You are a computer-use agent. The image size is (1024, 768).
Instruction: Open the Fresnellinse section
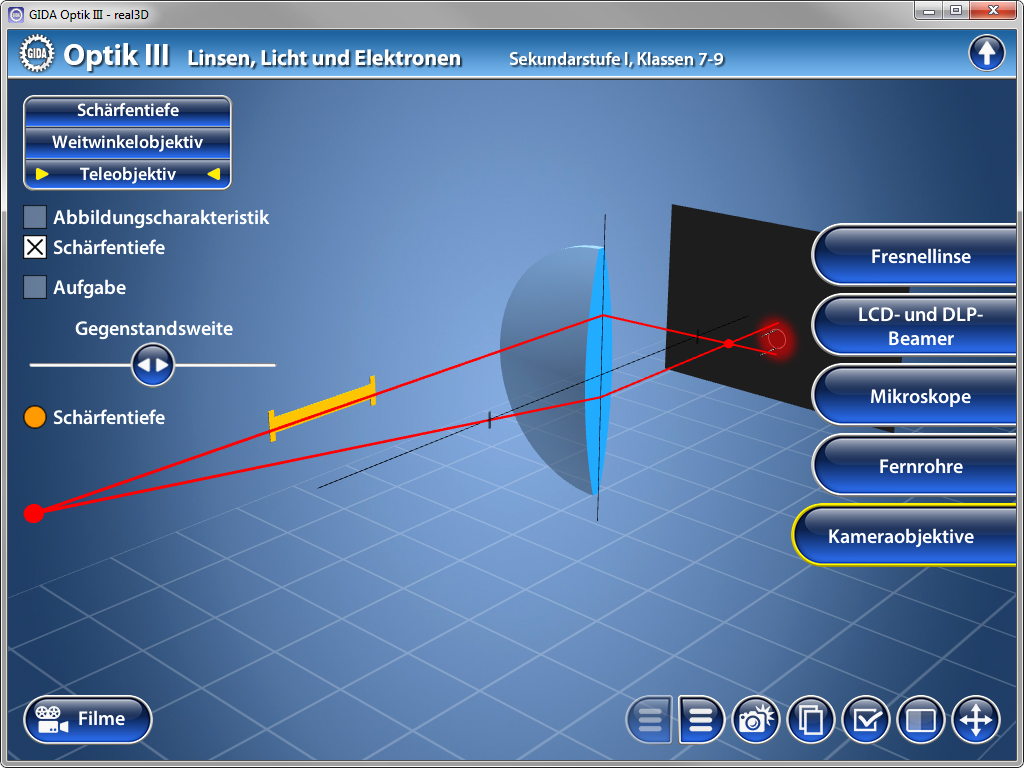point(920,256)
